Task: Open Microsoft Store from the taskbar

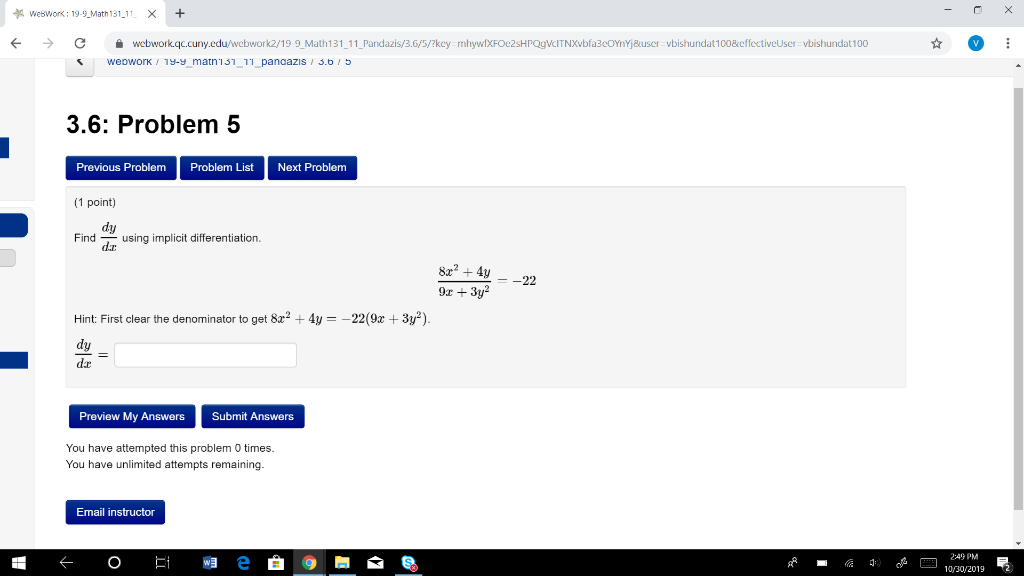Action: click(x=275, y=563)
